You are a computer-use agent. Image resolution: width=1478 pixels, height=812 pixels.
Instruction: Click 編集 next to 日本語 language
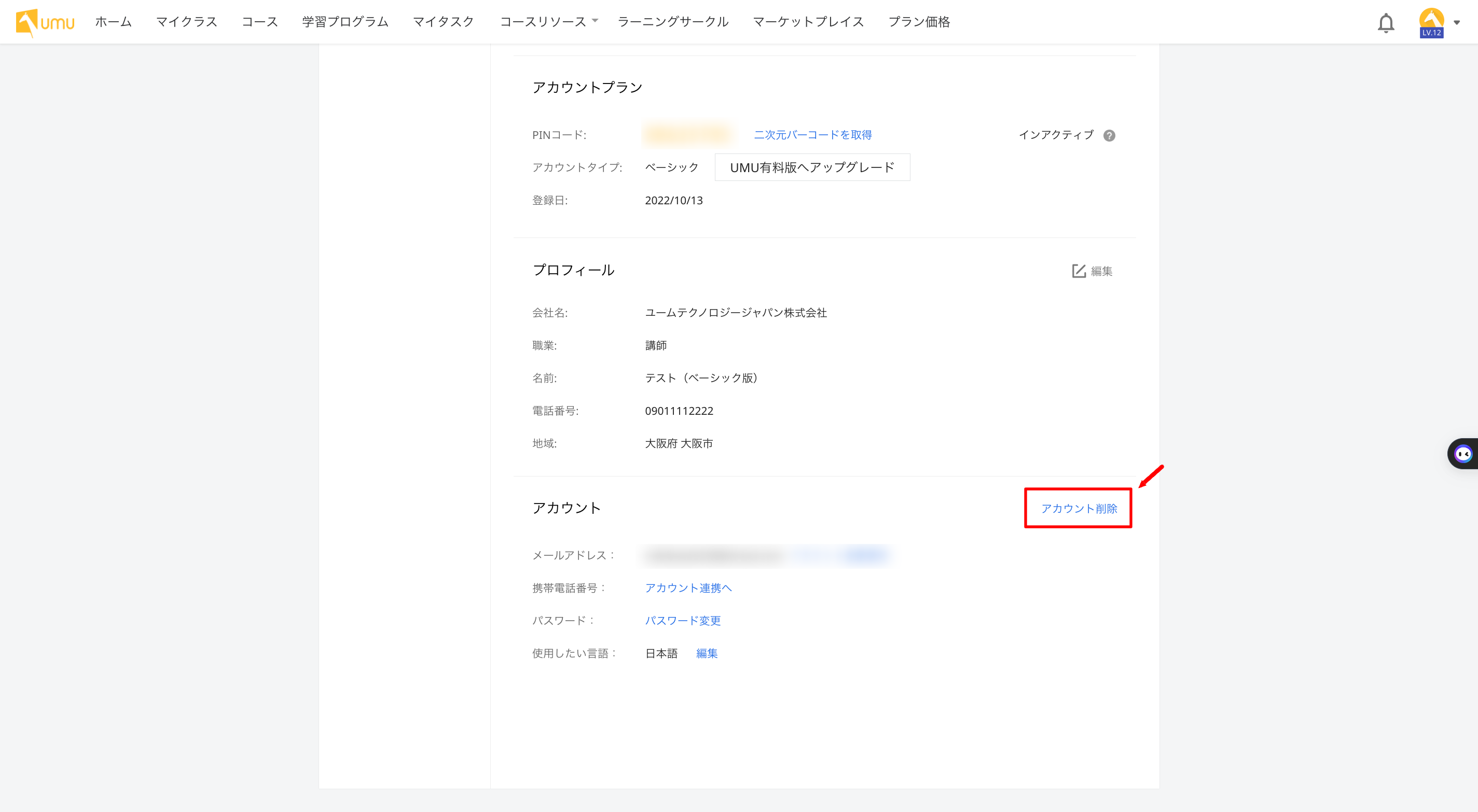[x=706, y=653]
